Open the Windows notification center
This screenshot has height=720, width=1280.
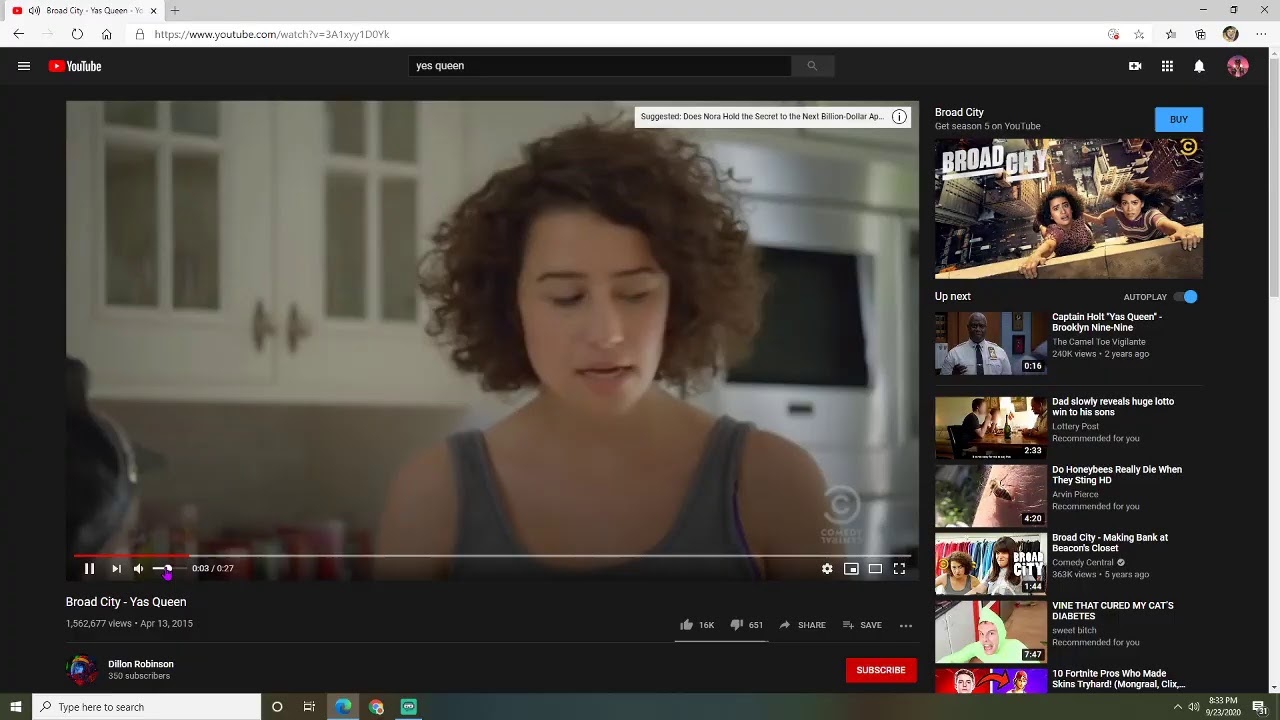click(1260, 707)
